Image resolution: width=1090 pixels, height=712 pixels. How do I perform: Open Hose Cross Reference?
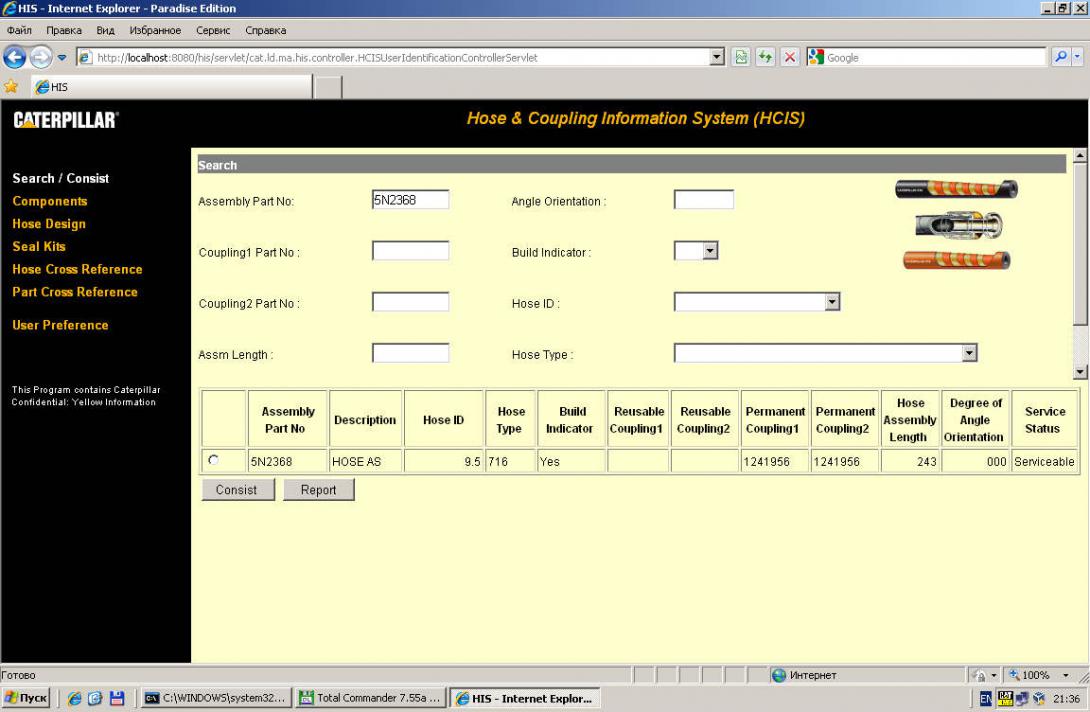pyautogui.click(x=77, y=270)
